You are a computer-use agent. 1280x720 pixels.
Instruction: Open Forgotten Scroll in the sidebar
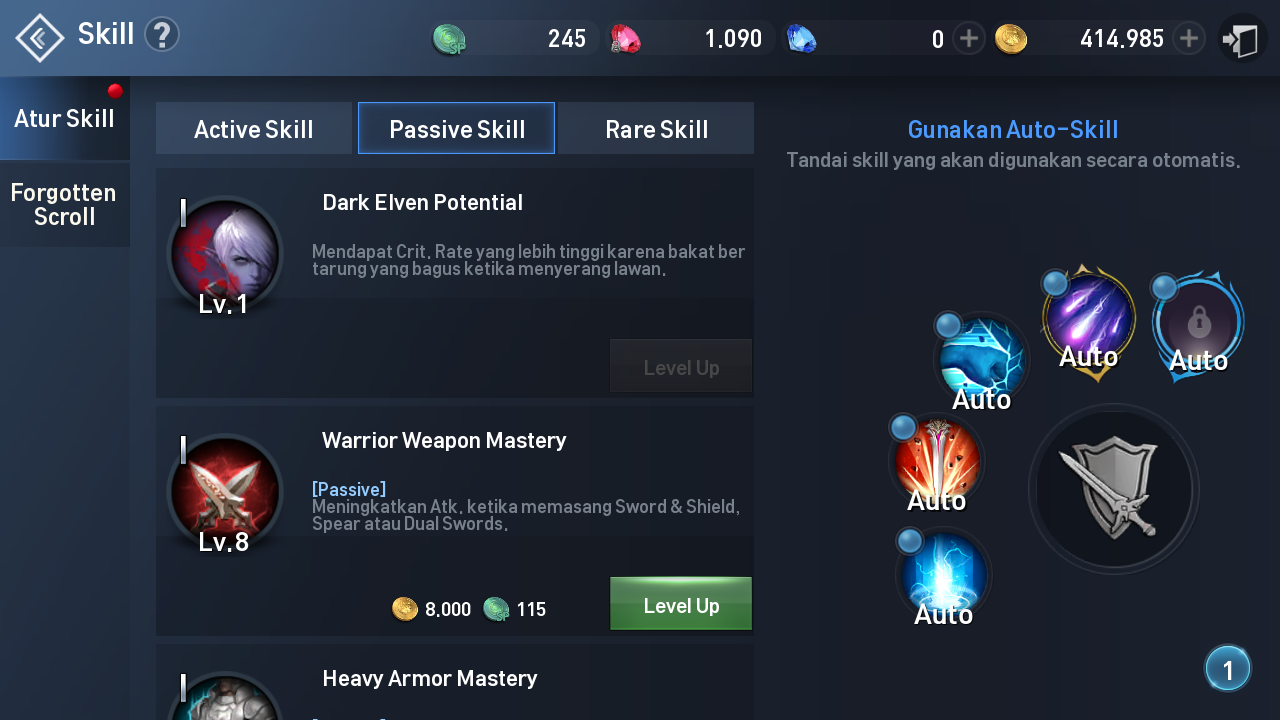pos(65,204)
